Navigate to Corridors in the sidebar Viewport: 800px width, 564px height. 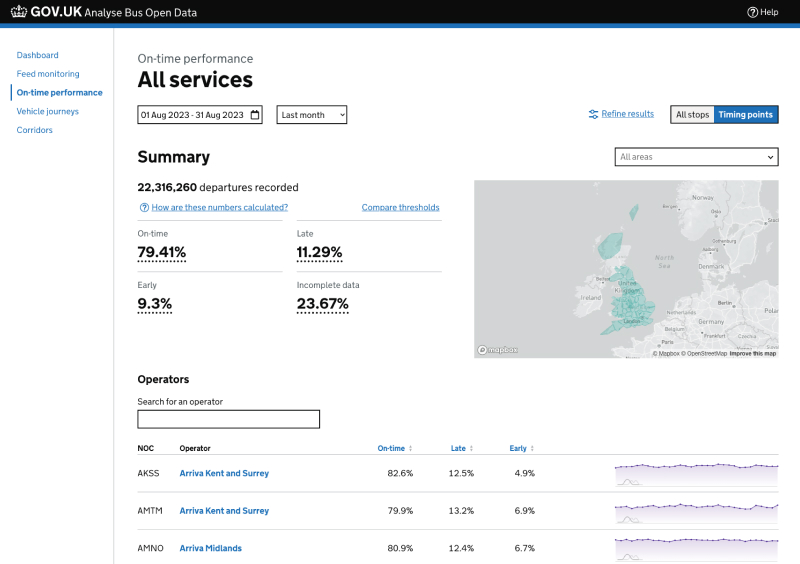[34, 130]
